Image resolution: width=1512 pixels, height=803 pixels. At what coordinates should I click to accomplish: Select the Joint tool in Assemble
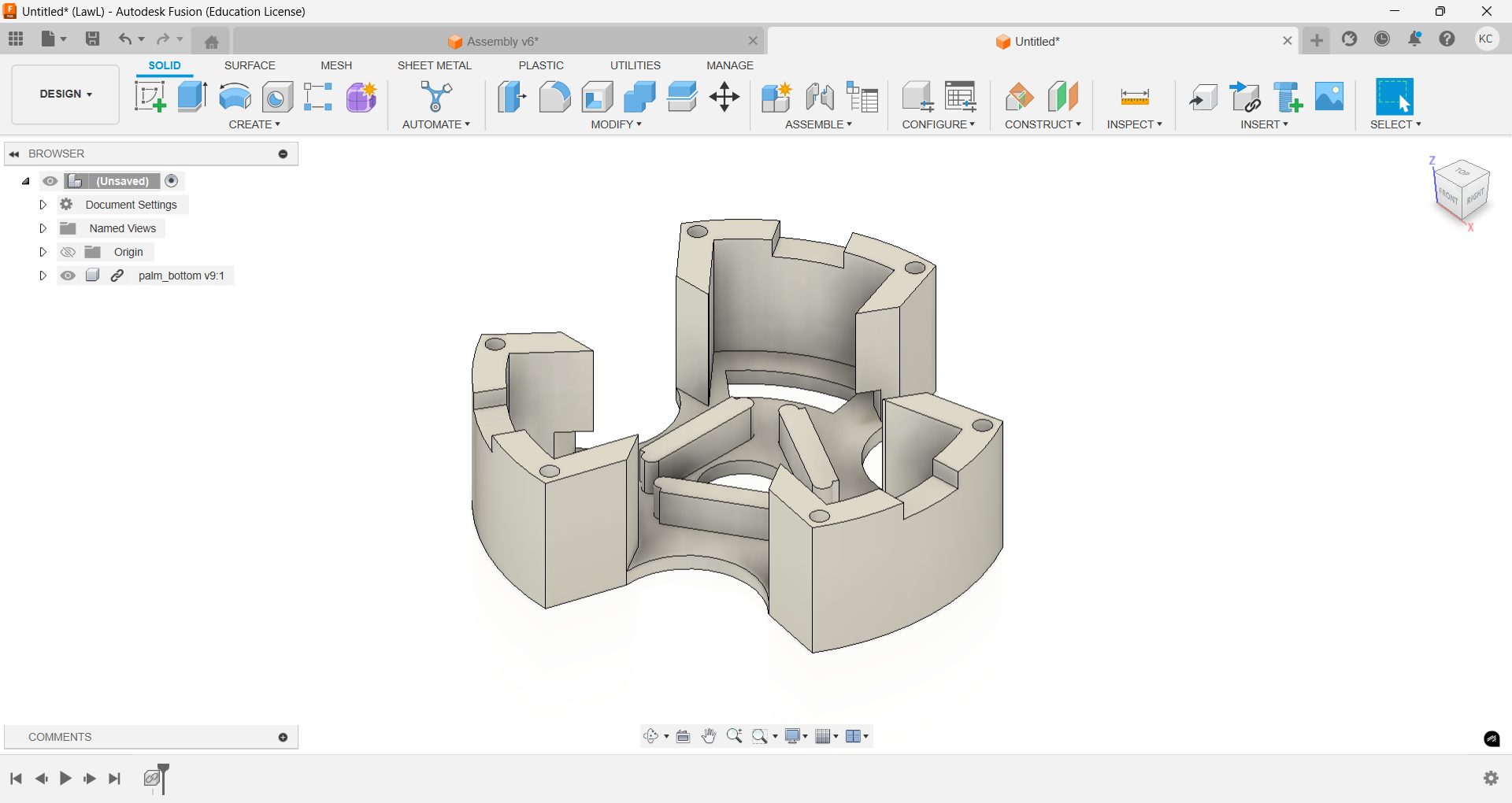pos(820,97)
